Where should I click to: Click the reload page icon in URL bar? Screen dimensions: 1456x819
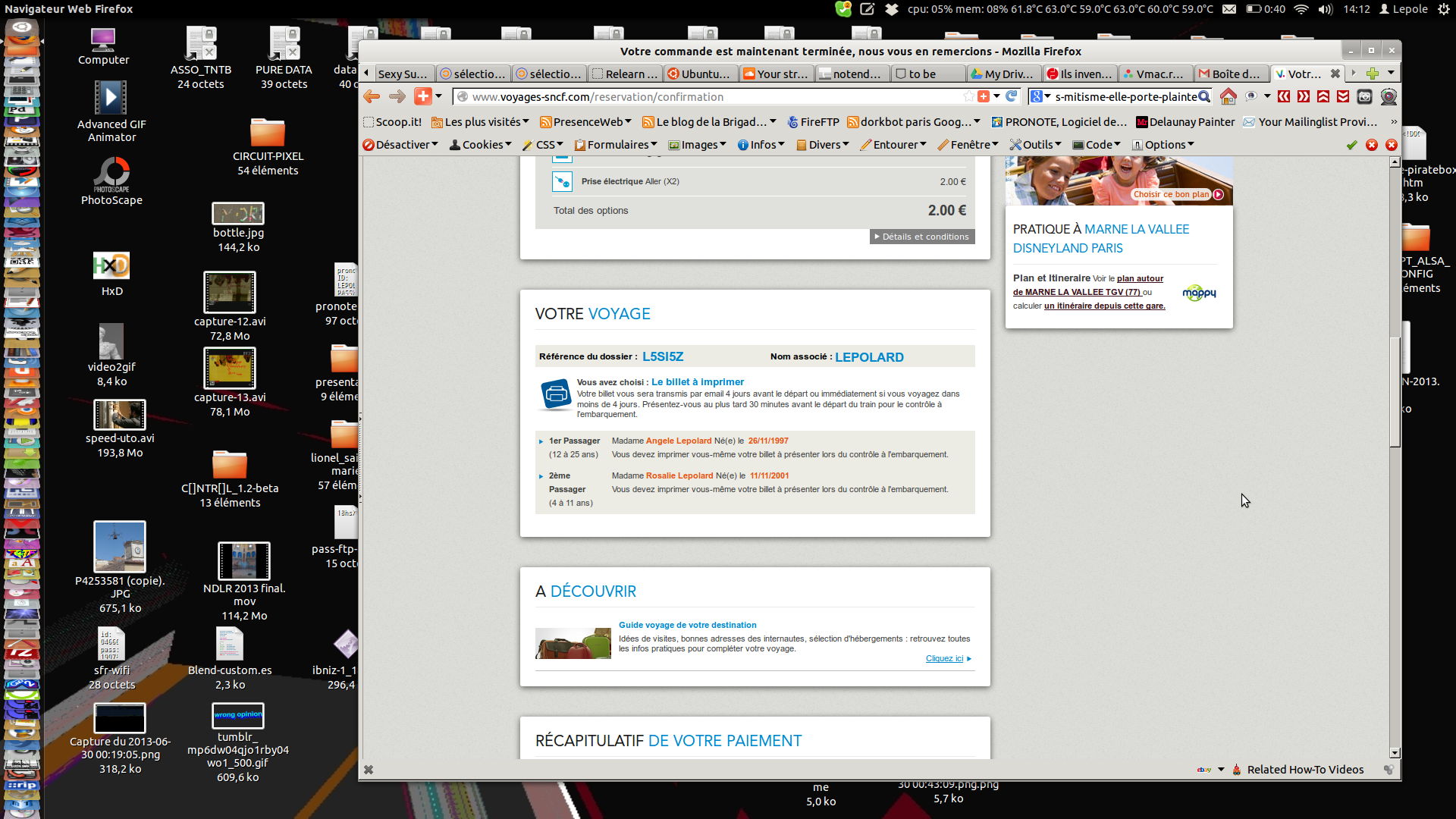(x=1011, y=96)
